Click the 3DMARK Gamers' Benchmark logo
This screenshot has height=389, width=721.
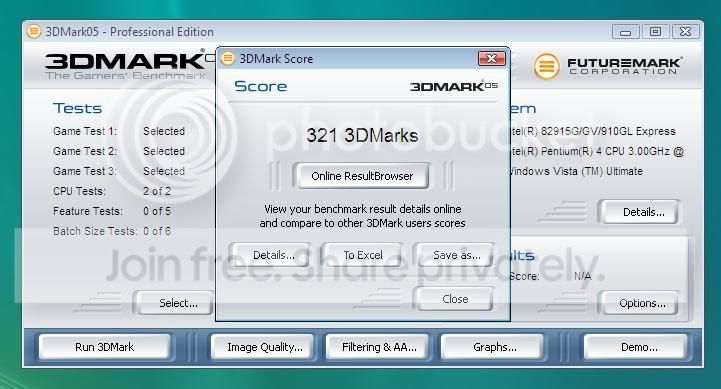[126, 67]
